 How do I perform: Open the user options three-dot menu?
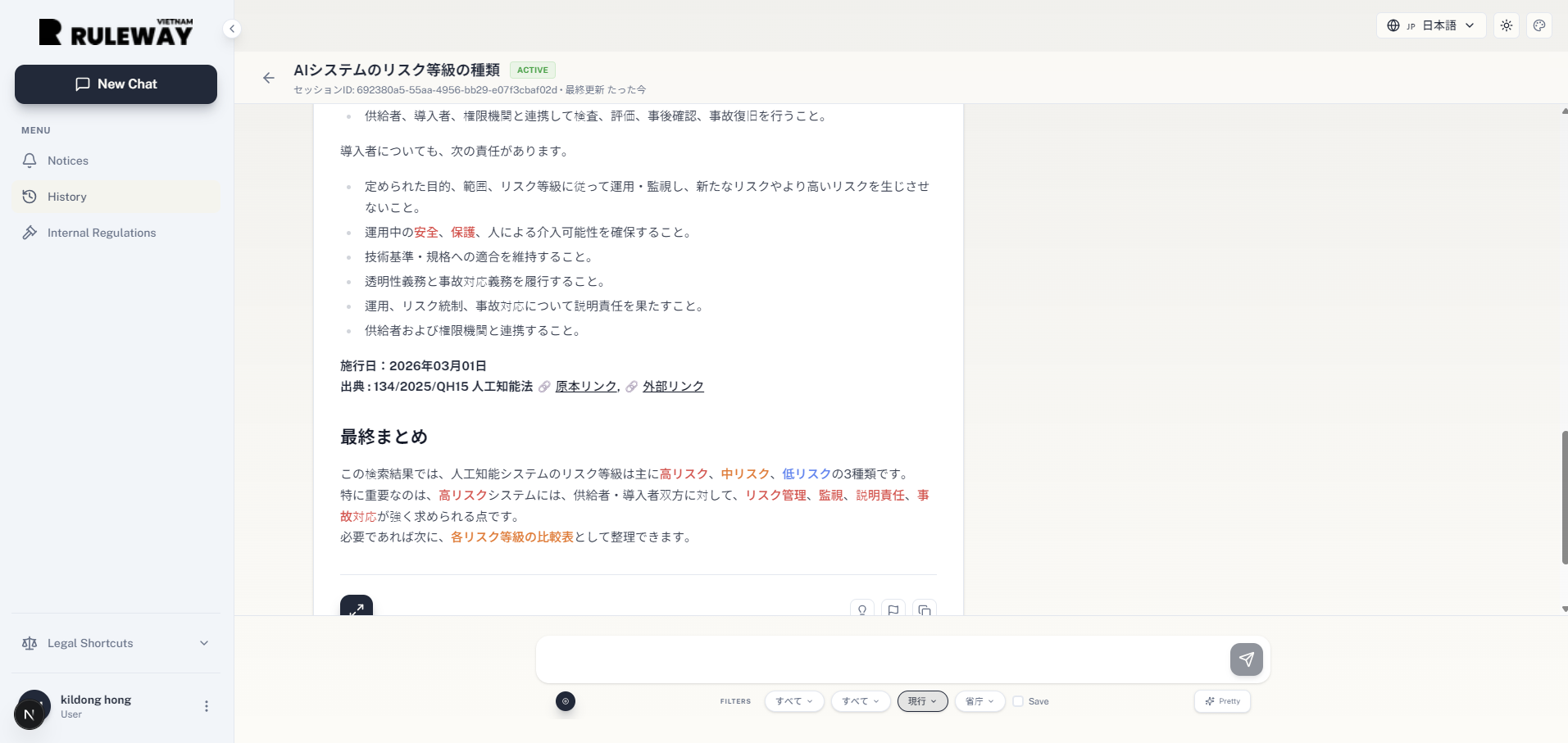tap(207, 706)
